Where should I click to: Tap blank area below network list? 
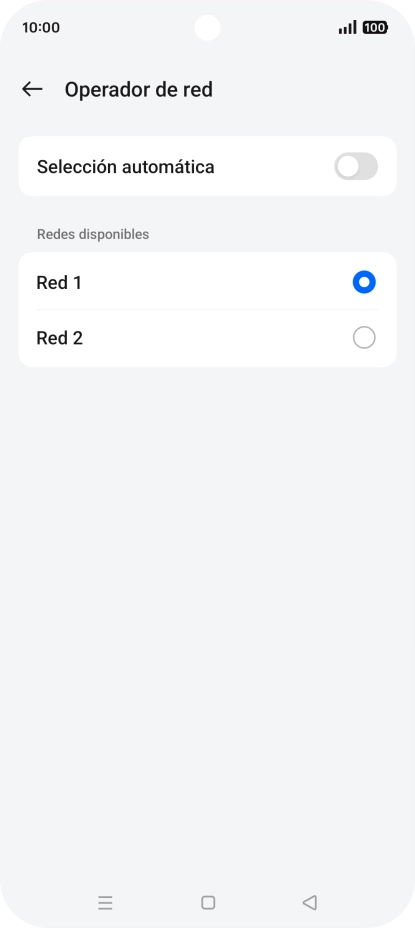tap(207, 592)
